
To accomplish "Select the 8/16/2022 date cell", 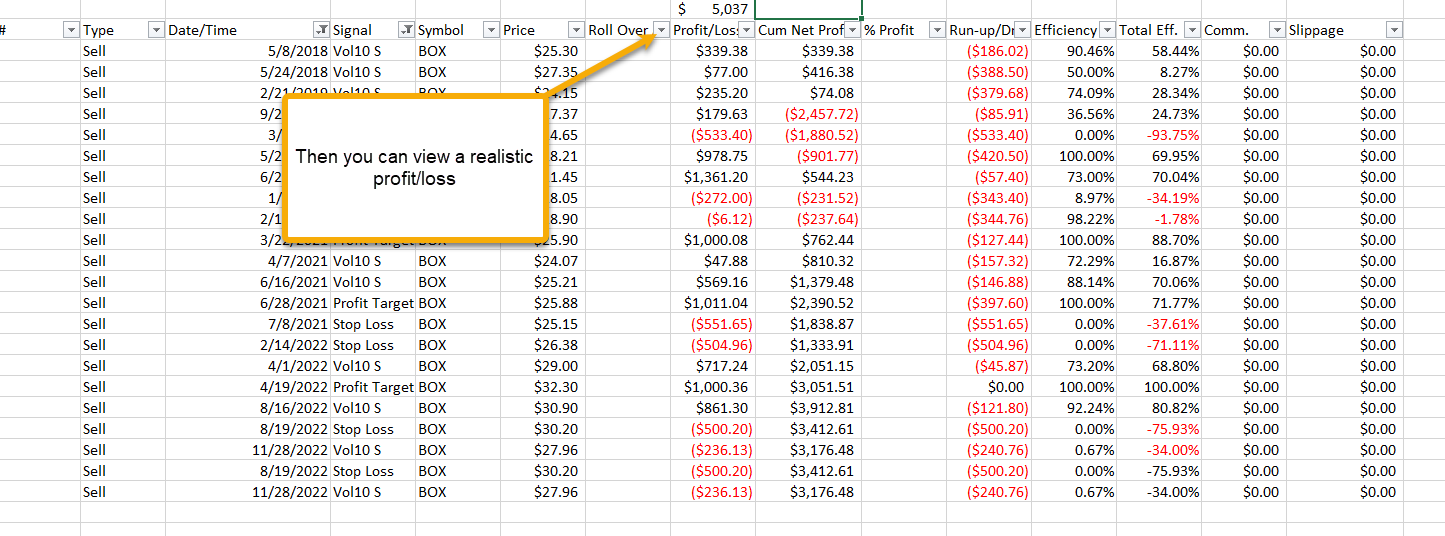I will point(247,408).
